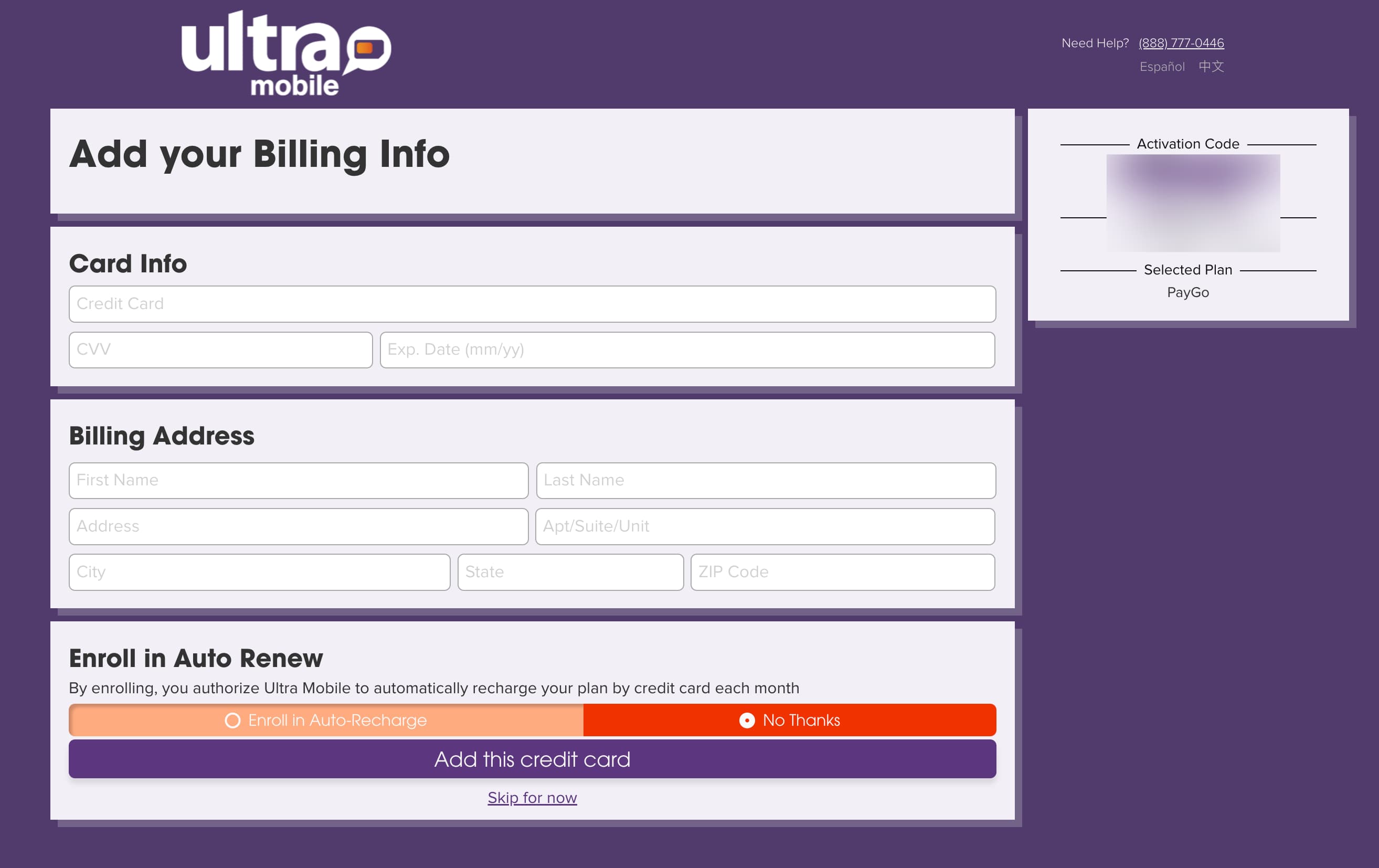Image resolution: width=1379 pixels, height=868 pixels.
Task: Select the City input field
Action: 259,572
